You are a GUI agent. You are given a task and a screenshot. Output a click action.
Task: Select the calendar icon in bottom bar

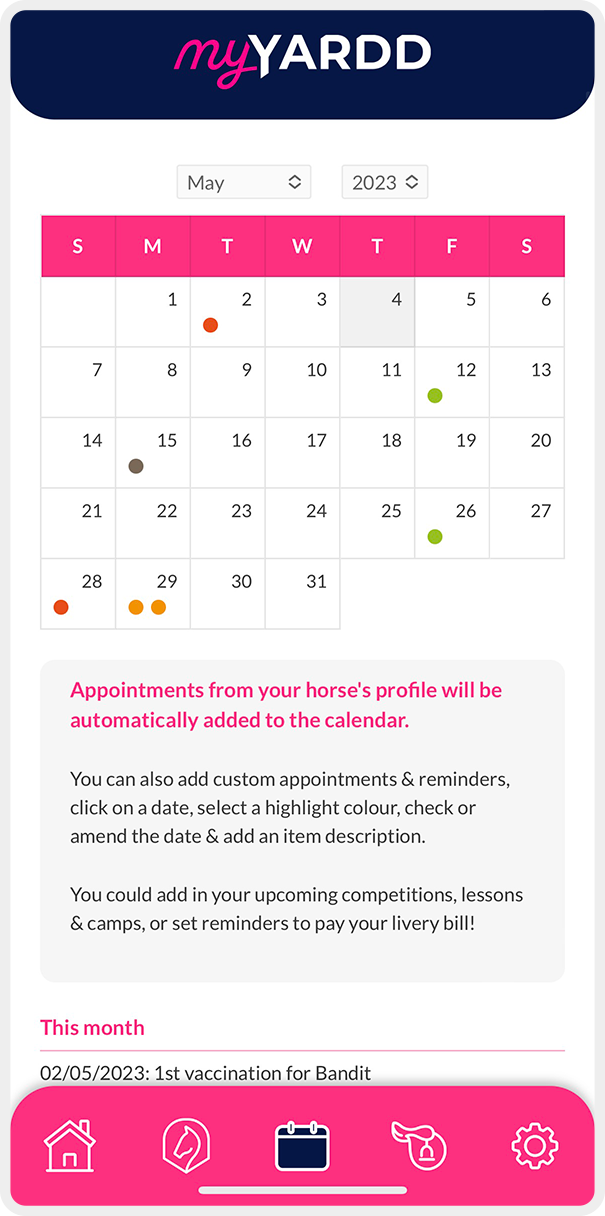302,1146
